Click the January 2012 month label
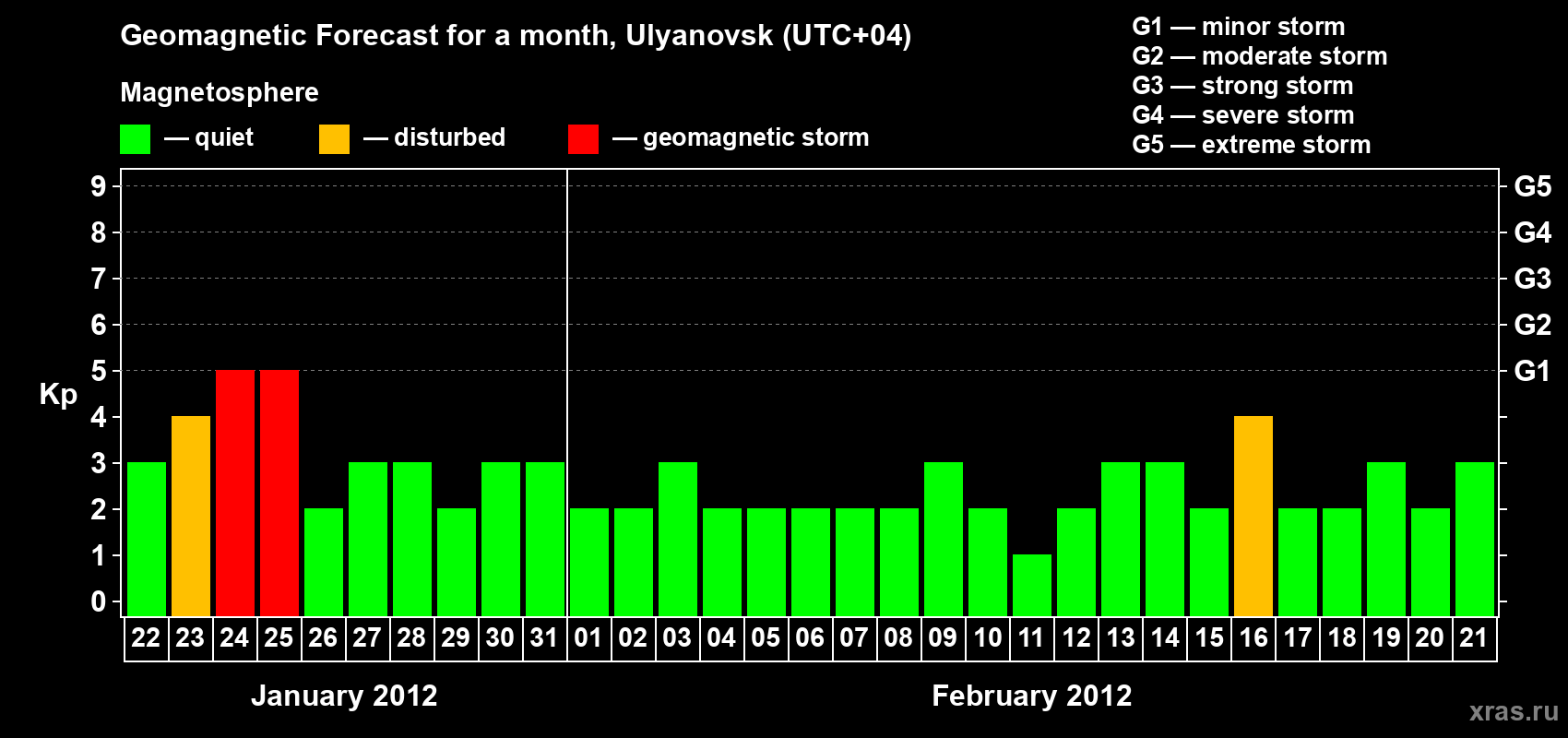The image size is (1568, 738). pyautogui.click(x=344, y=696)
